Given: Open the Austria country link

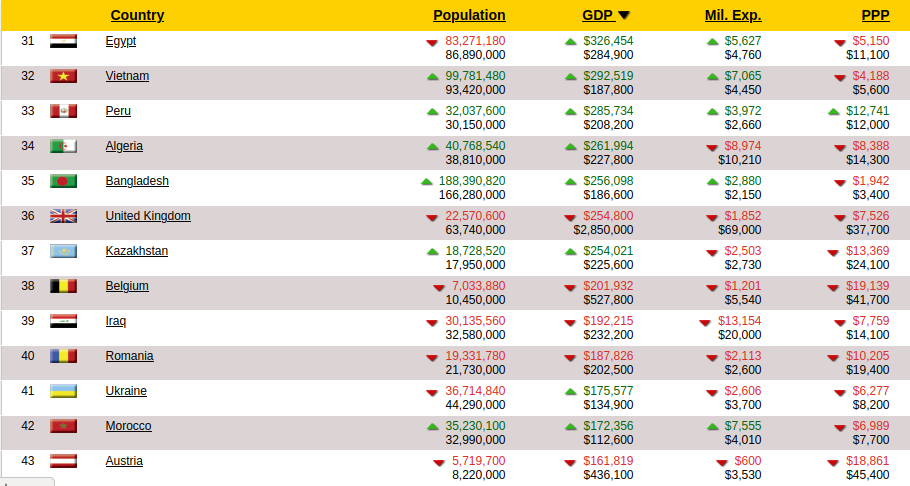Looking at the screenshot, I should 124,461.
